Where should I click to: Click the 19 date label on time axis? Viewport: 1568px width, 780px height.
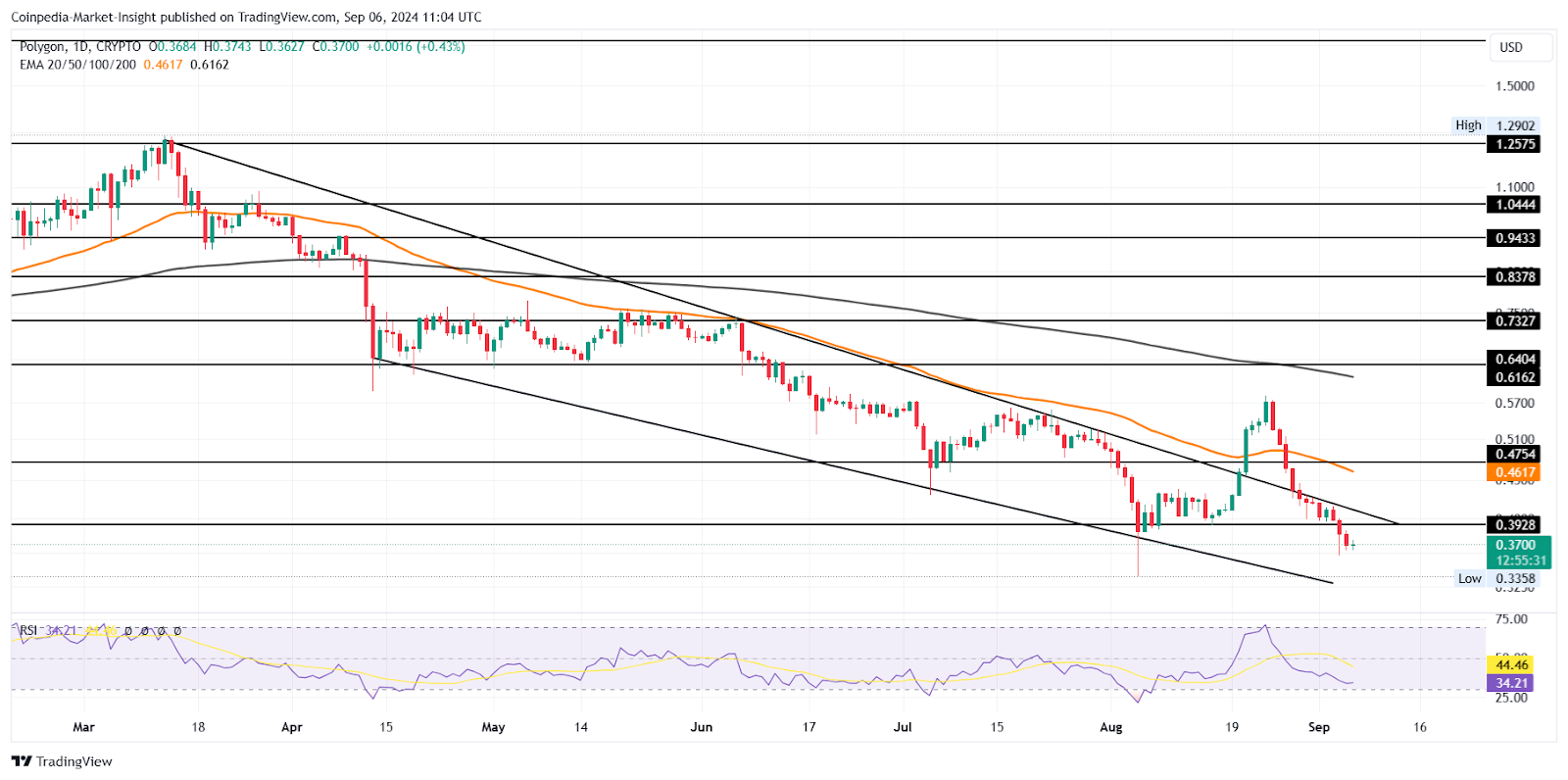point(1232,727)
